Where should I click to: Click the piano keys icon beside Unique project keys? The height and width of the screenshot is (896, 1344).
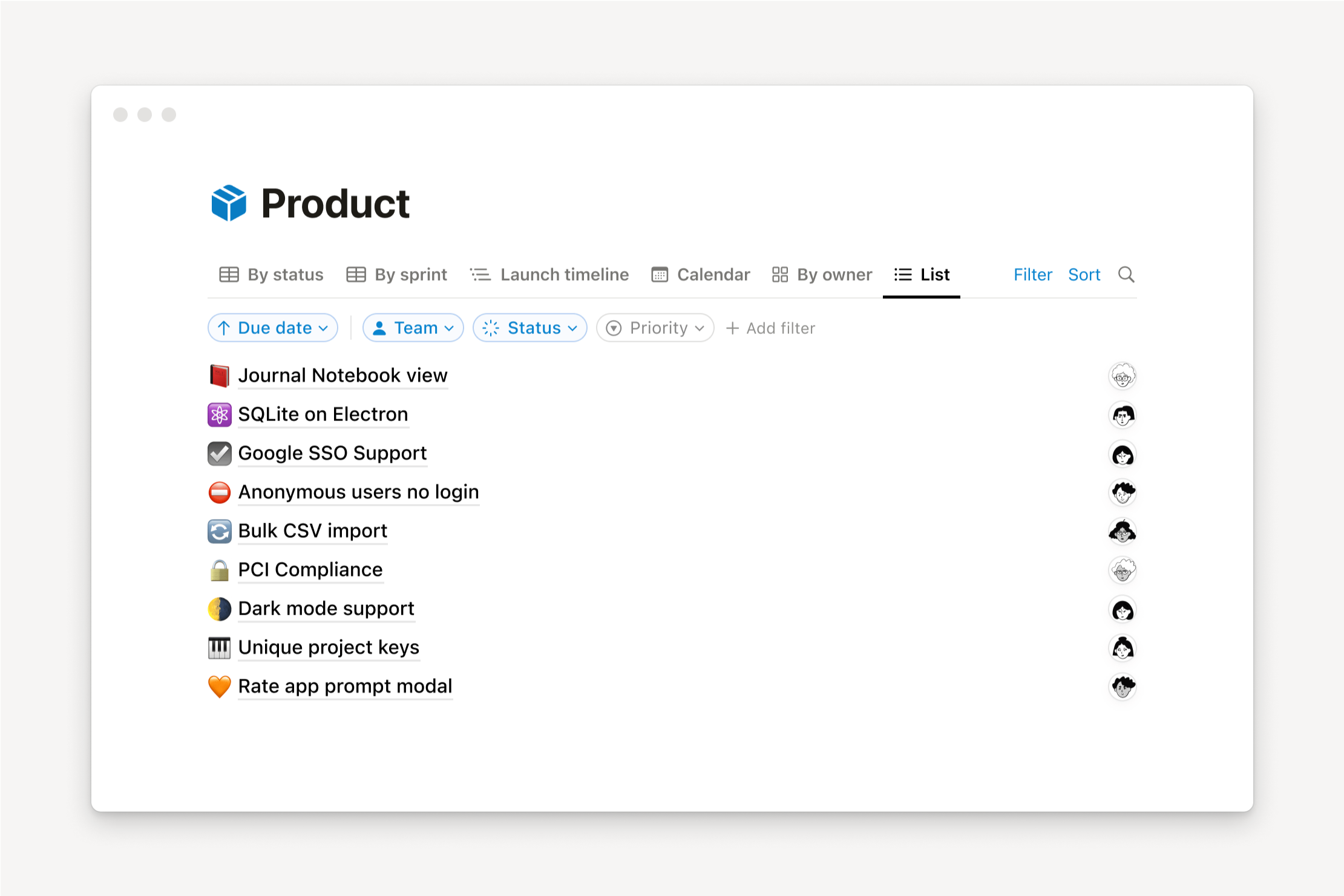tap(219, 647)
